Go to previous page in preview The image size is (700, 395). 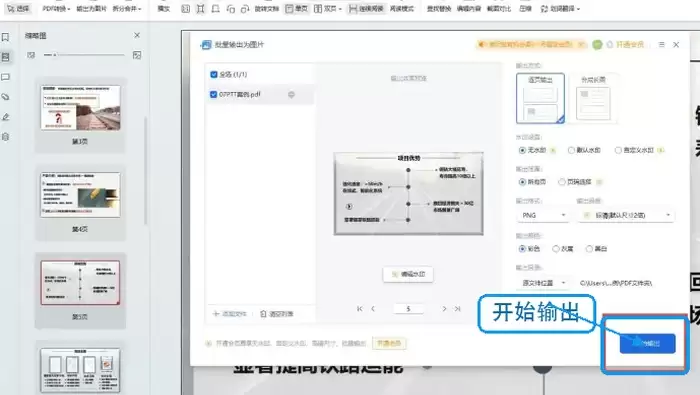click(x=373, y=308)
